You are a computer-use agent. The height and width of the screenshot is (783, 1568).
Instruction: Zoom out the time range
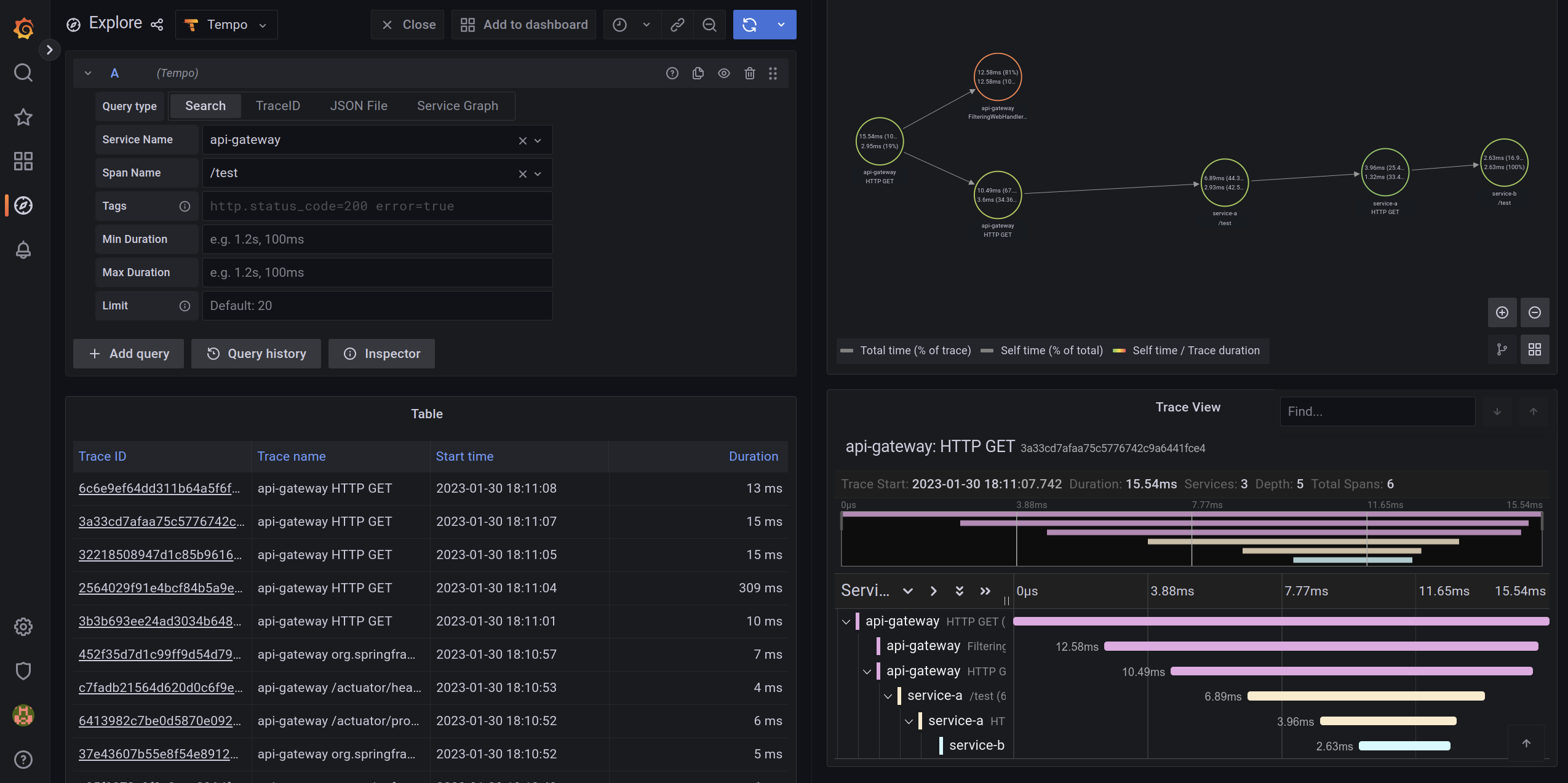coord(709,25)
